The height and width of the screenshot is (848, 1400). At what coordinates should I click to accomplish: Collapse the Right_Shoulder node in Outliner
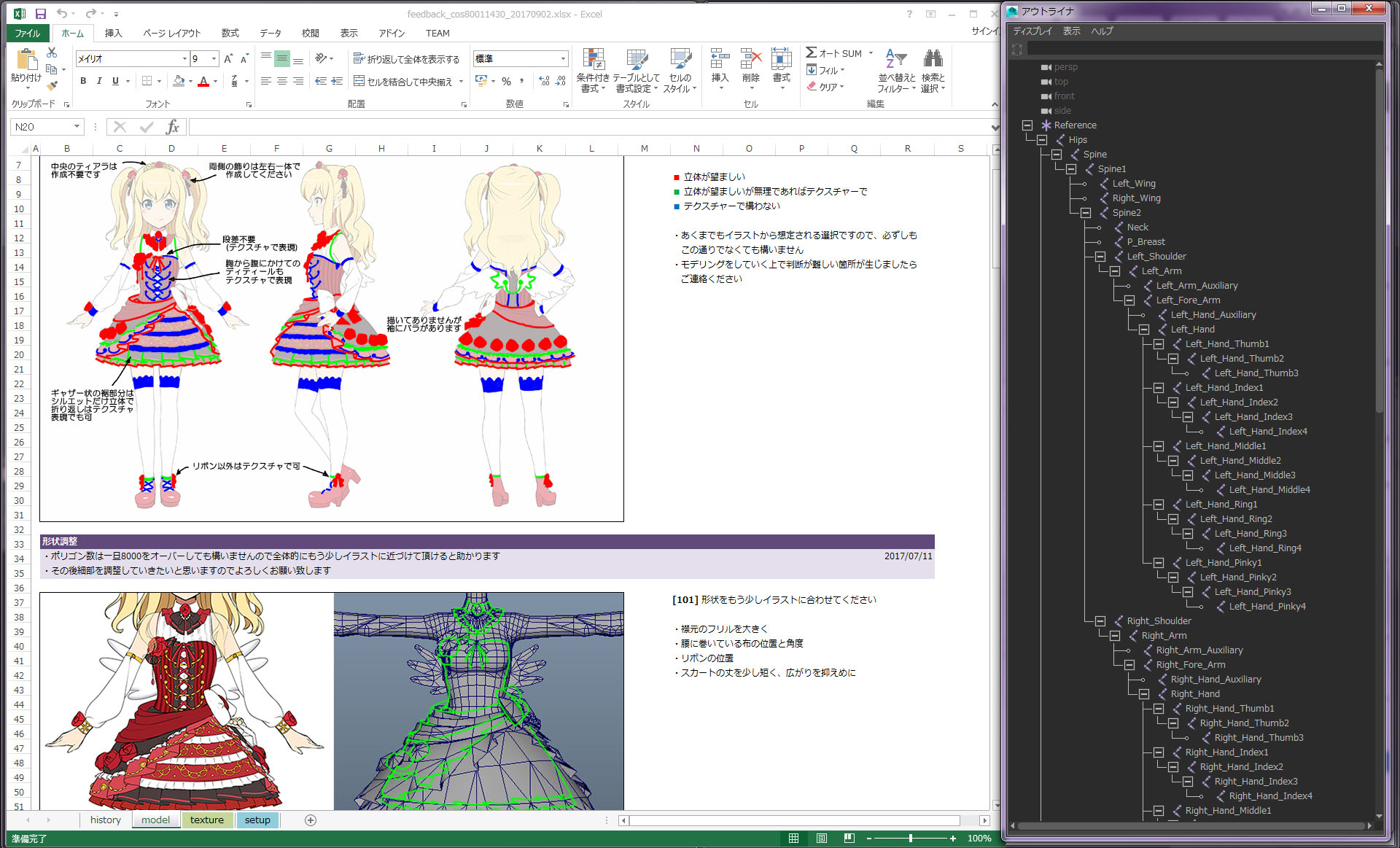pyautogui.click(x=1100, y=621)
